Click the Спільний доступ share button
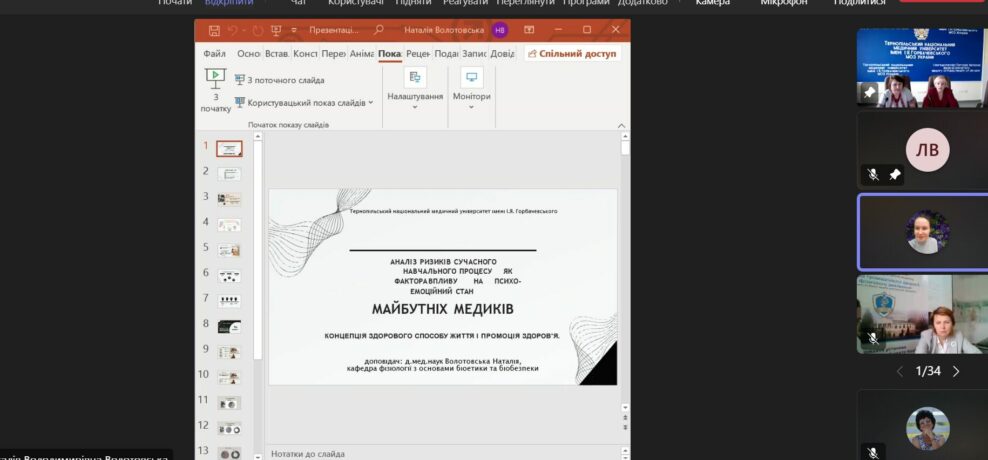 tap(572, 53)
